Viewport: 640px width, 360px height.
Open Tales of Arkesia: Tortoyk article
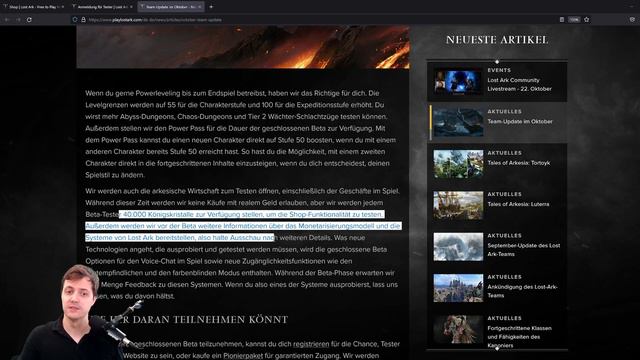click(518, 163)
